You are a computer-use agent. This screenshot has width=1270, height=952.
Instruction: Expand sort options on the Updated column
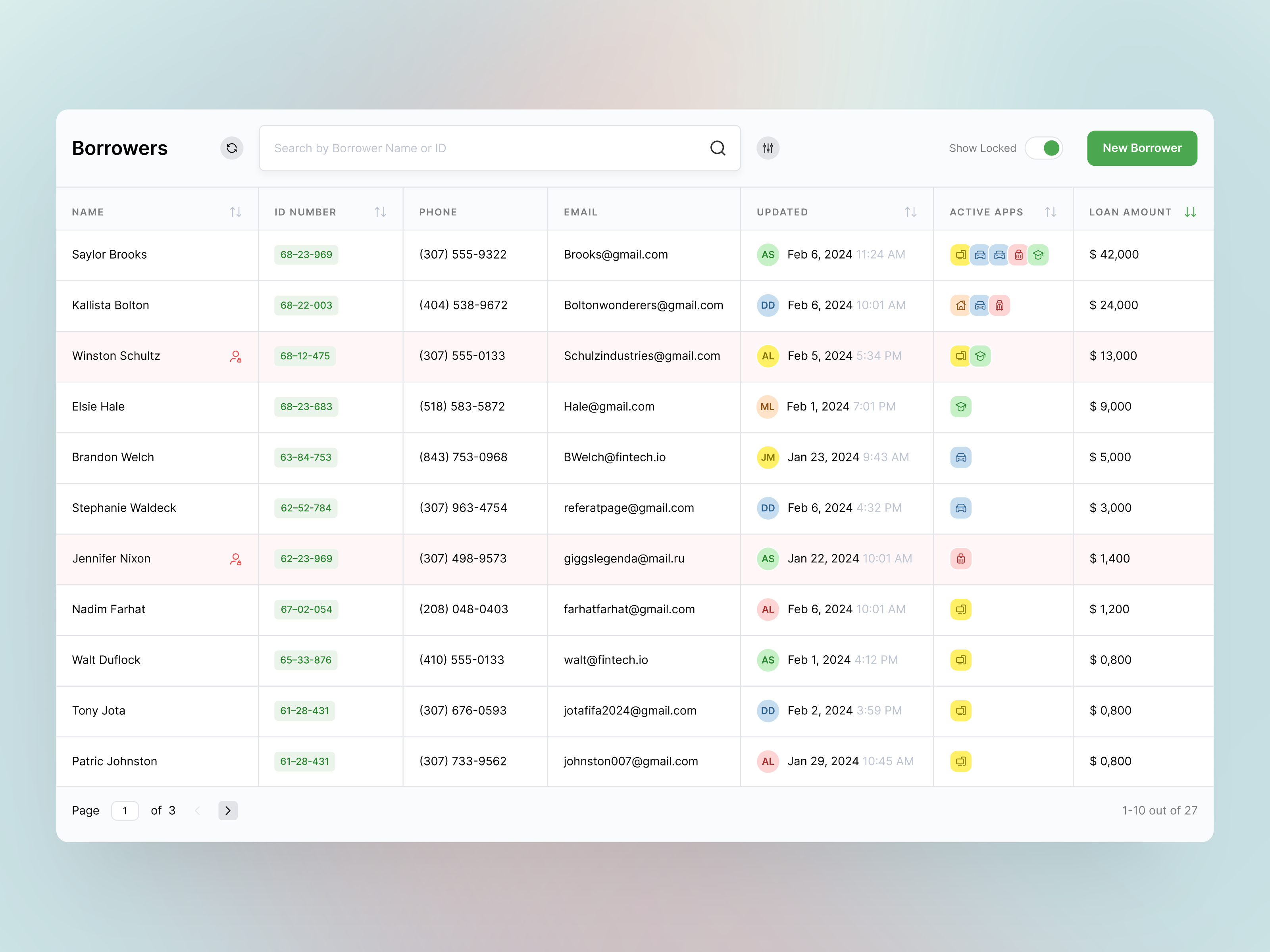point(910,211)
